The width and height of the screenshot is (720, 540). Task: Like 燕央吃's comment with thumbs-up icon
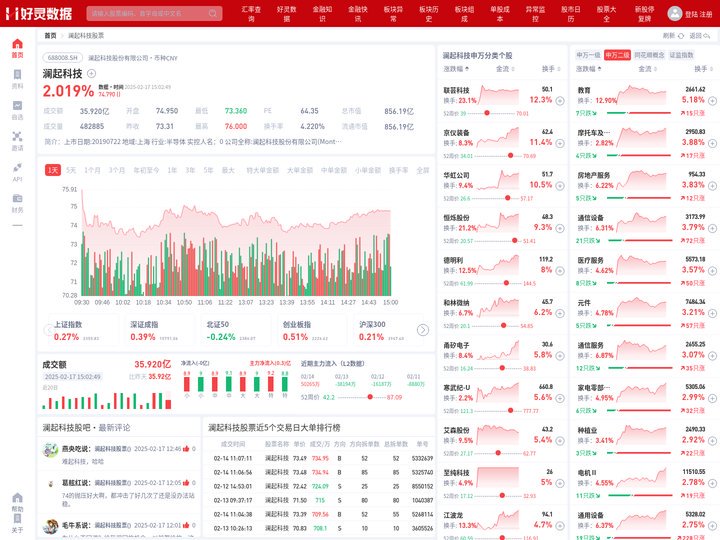tap(186, 449)
